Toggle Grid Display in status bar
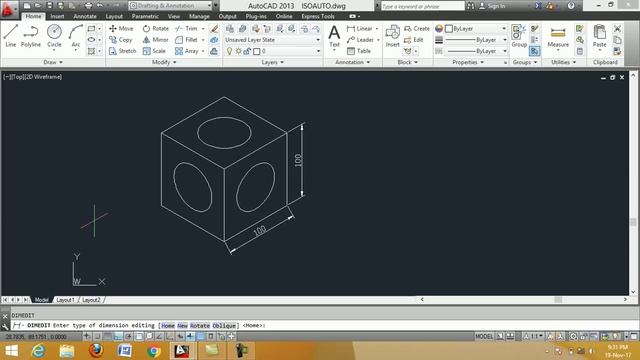The height and width of the screenshot is (360, 640). [x=107, y=336]
